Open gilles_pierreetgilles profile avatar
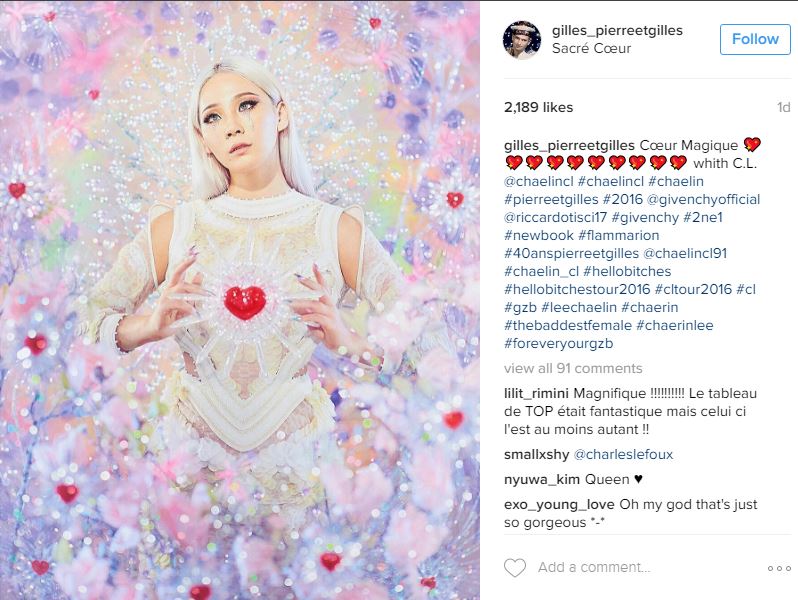The height and width of the screenshot is (600, 798). 522,40
